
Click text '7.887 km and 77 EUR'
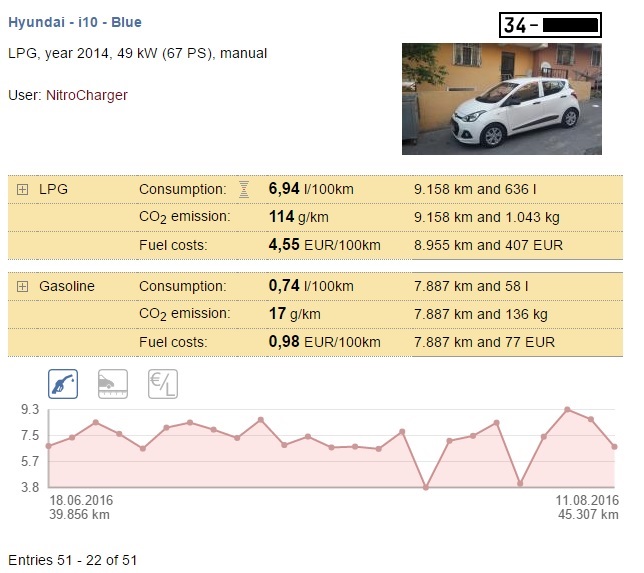pyautogui.click(x=484, y=342)
